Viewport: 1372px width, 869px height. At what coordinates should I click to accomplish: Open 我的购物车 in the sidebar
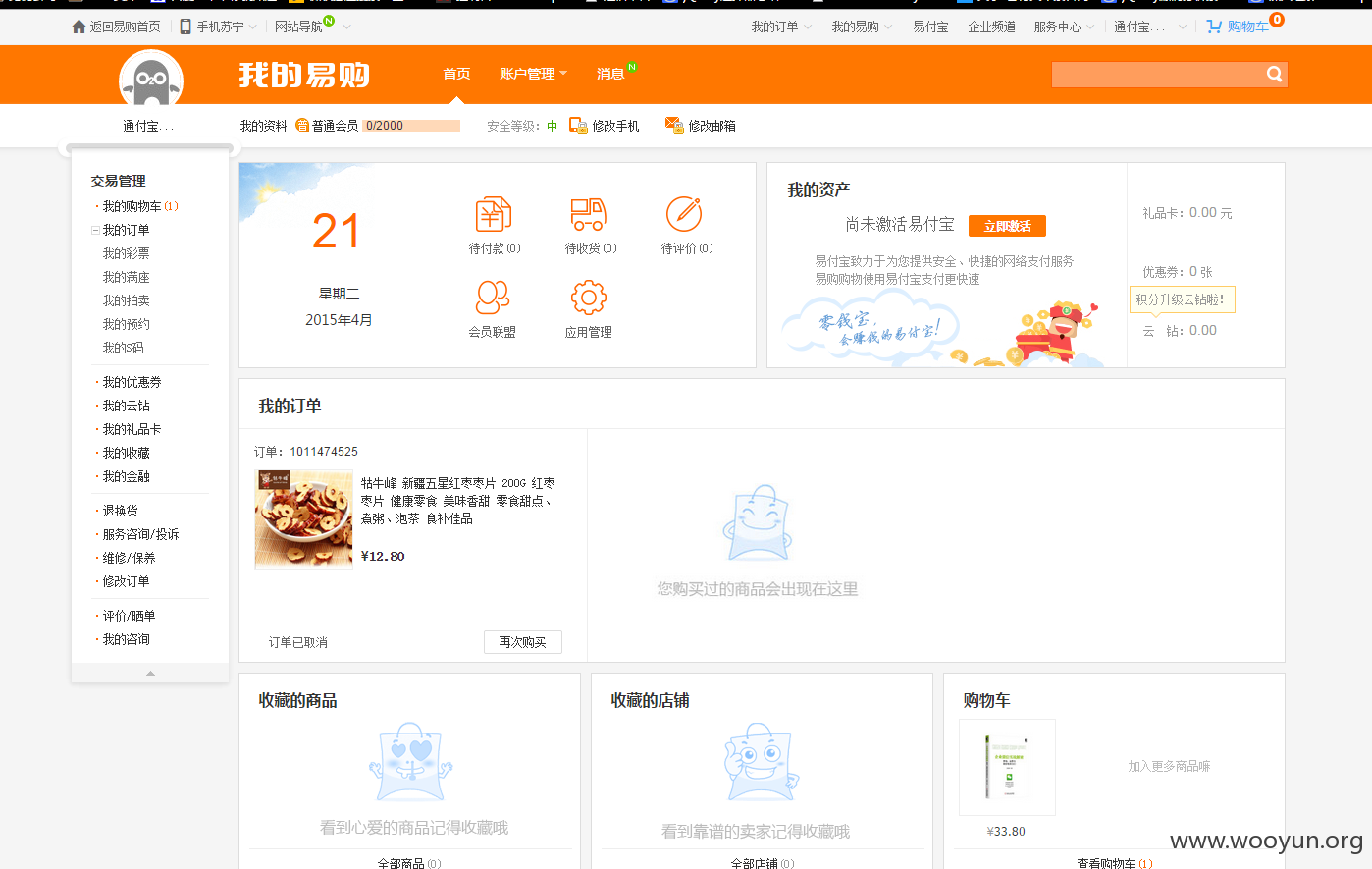132,206
